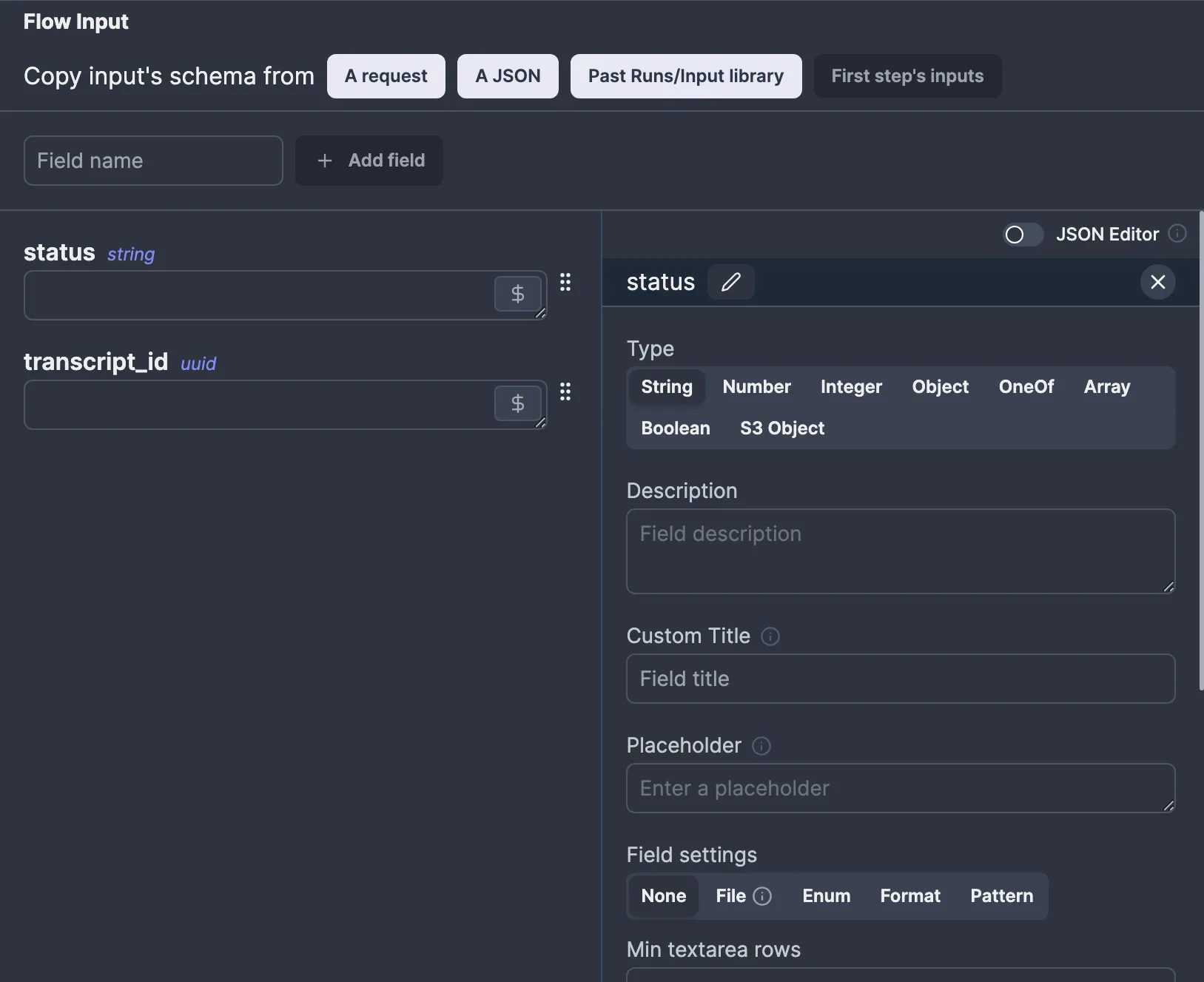This screenshot has height=982, width=1204.
Task: Click the dollar icon in transcript_id field
Action: [517, 404]
